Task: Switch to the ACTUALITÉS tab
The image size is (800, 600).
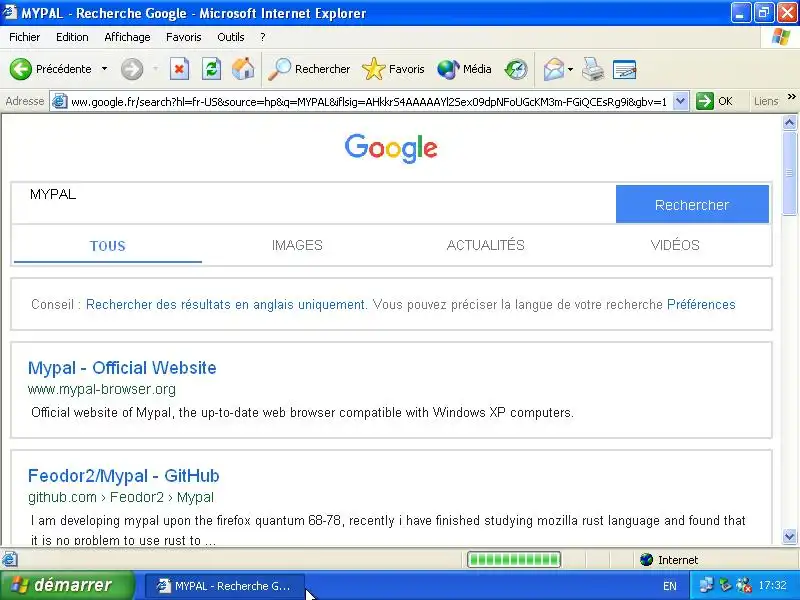Action: tap(485, 245)
